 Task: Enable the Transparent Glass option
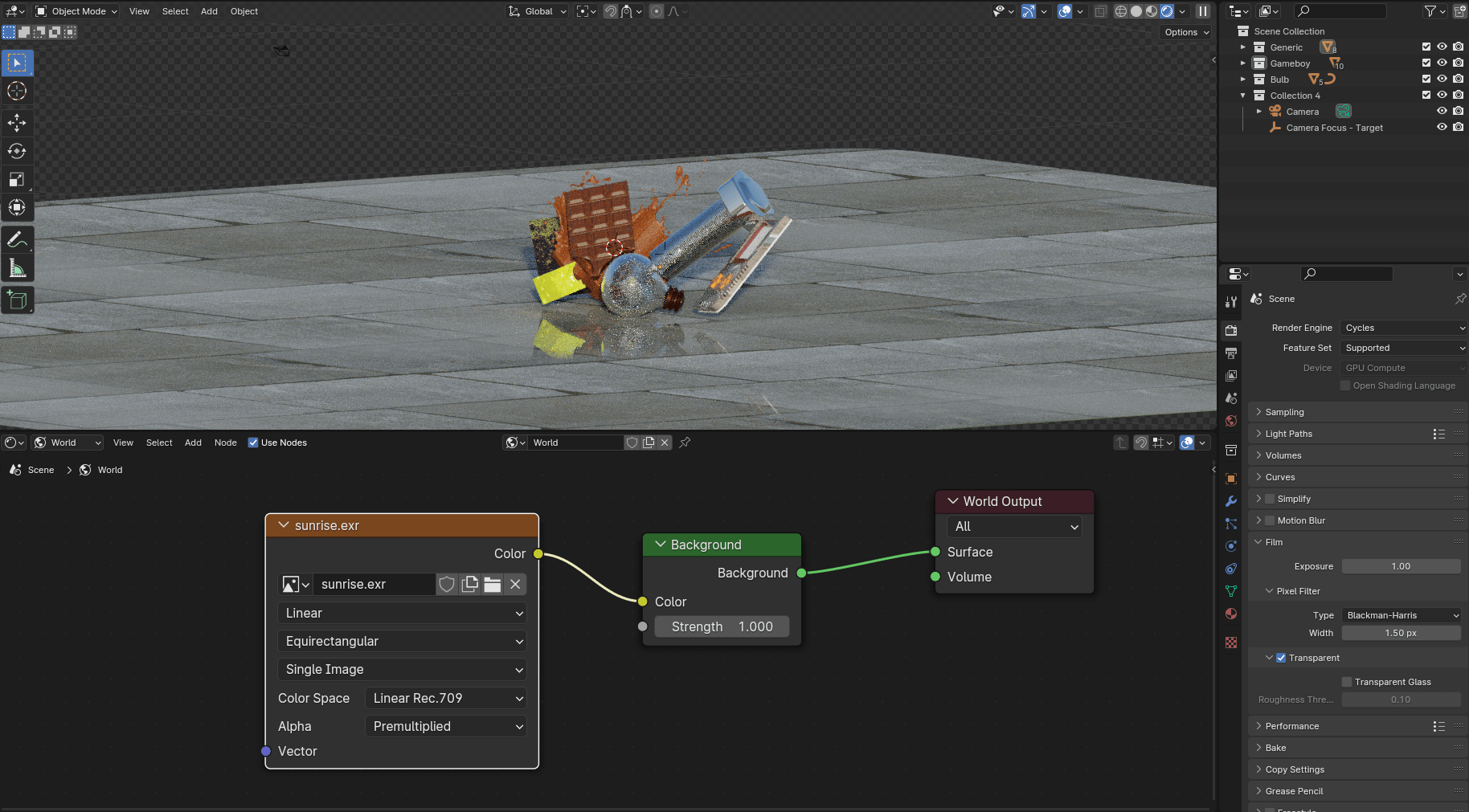[x=1347, y=681]
